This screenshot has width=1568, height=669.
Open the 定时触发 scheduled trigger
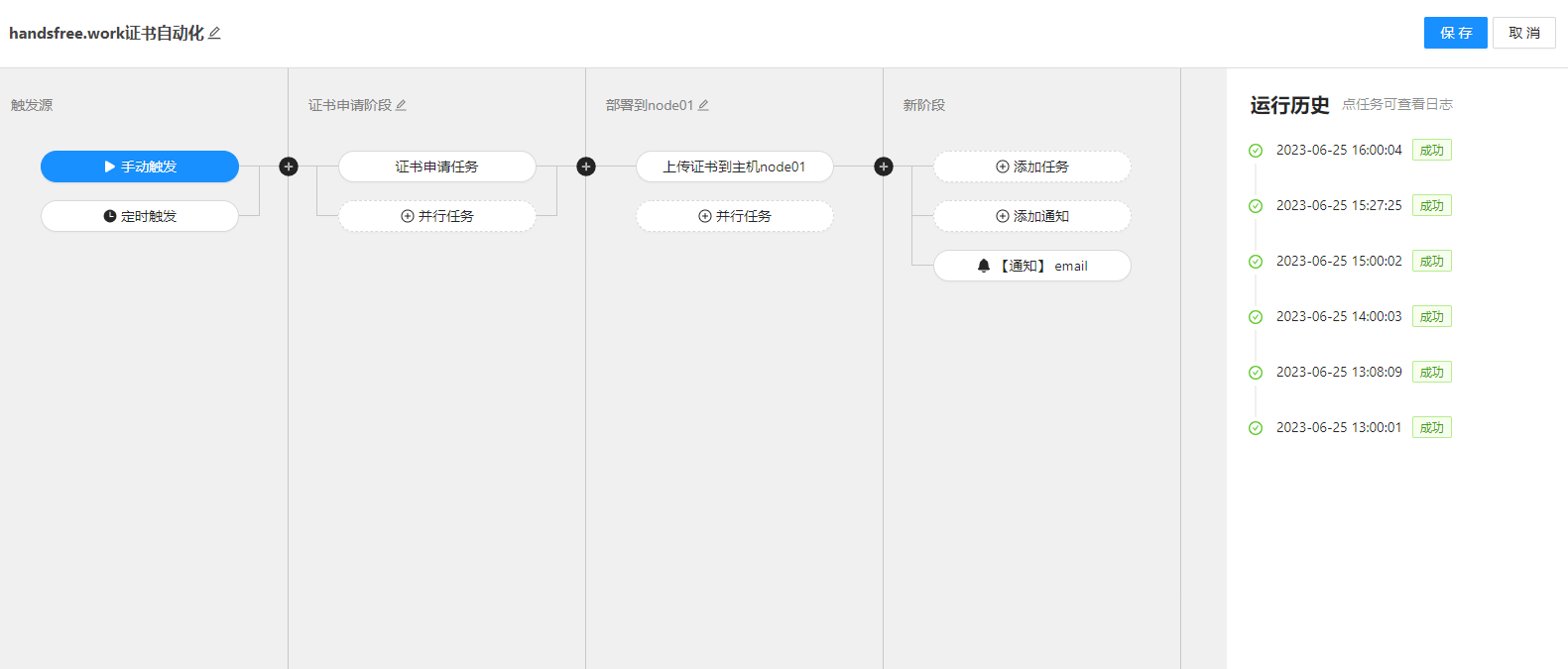point(140,216)
